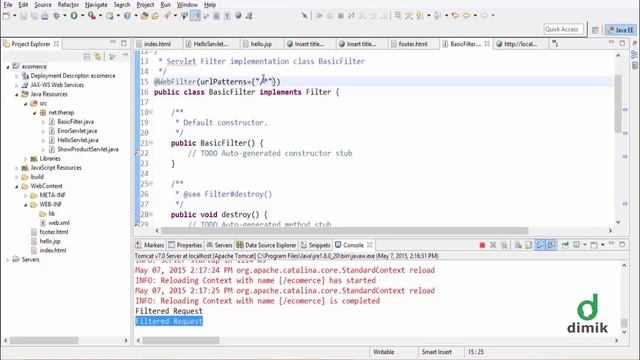
Task: Click the Display Selected Console monitor icon
Action: click(x=576, y=245)
